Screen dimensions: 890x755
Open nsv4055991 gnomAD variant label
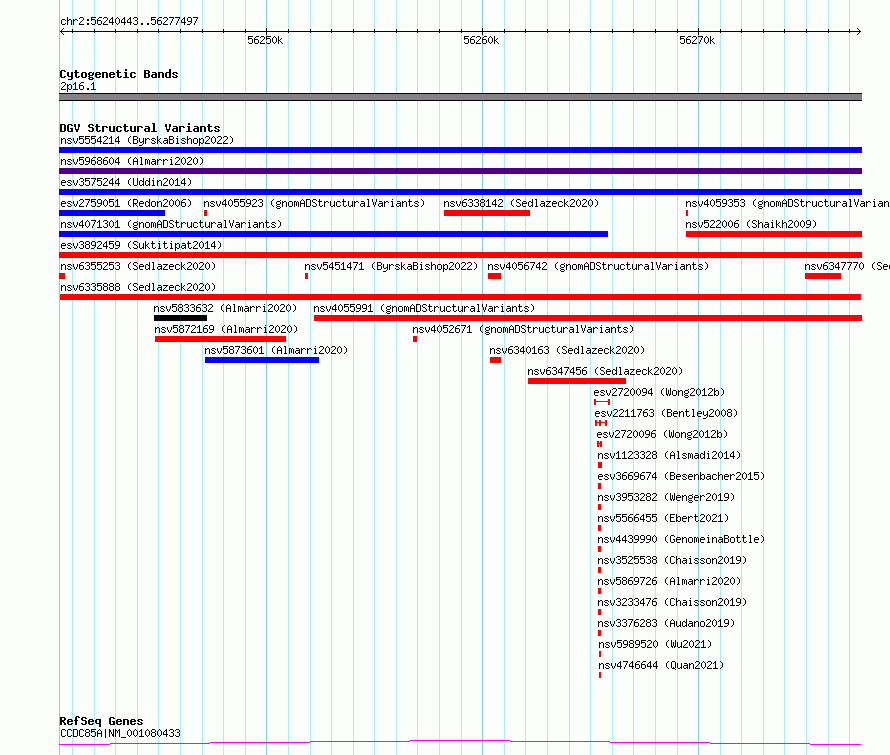coord(424,308)
